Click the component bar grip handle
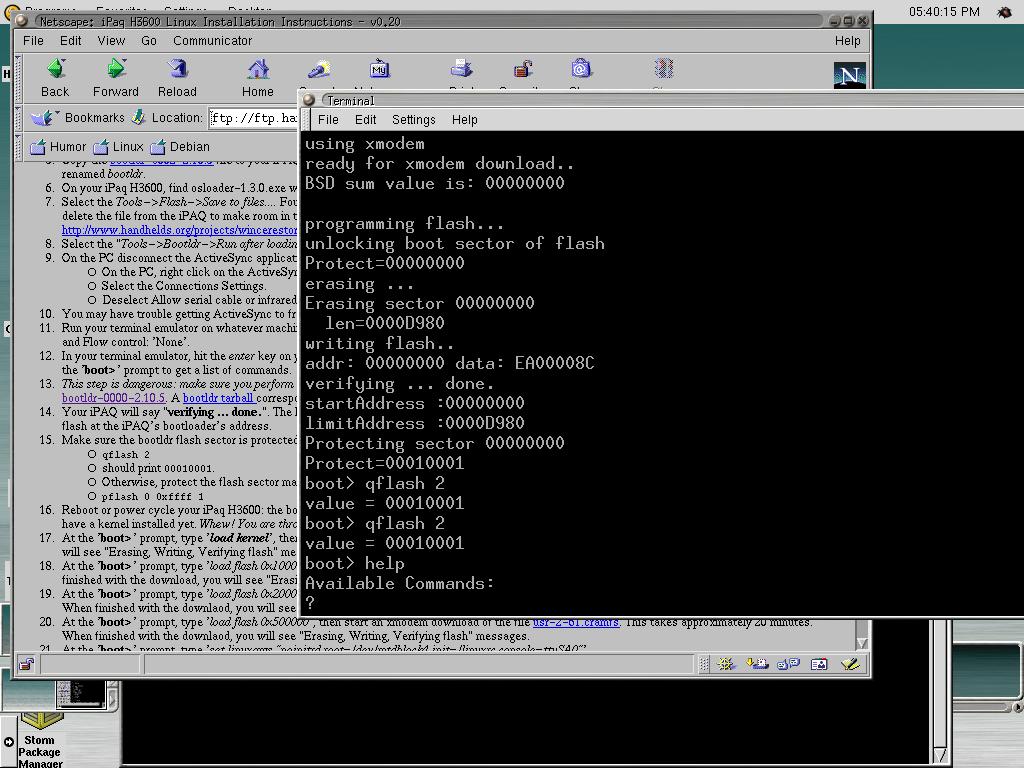Viewport: 1024px width, 768px height. click(703, 664)
